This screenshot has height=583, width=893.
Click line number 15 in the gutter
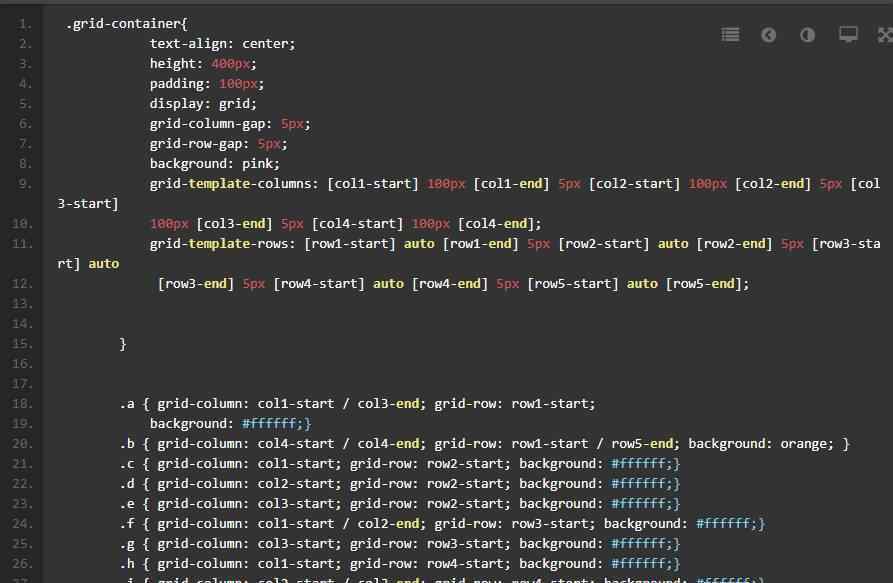coord(24,344)
